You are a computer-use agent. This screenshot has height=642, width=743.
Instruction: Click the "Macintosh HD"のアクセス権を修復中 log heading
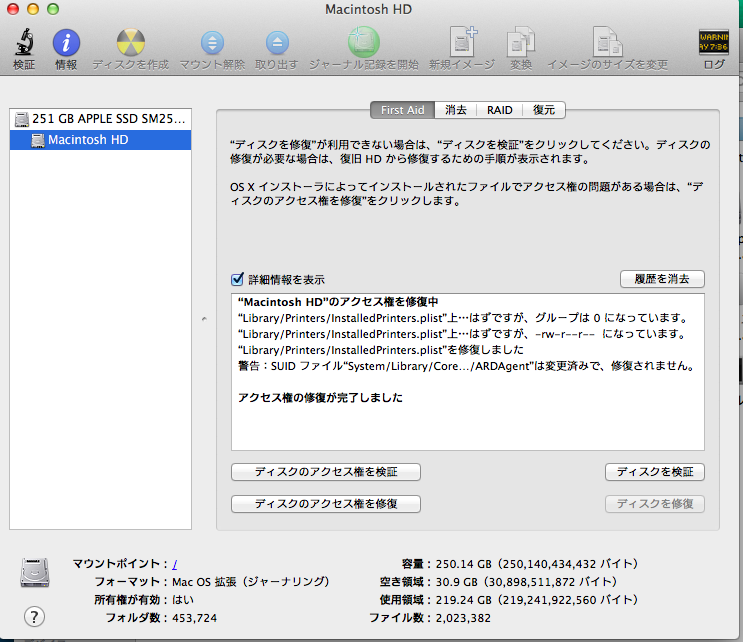pyautogui.click(x=338, y=302)
